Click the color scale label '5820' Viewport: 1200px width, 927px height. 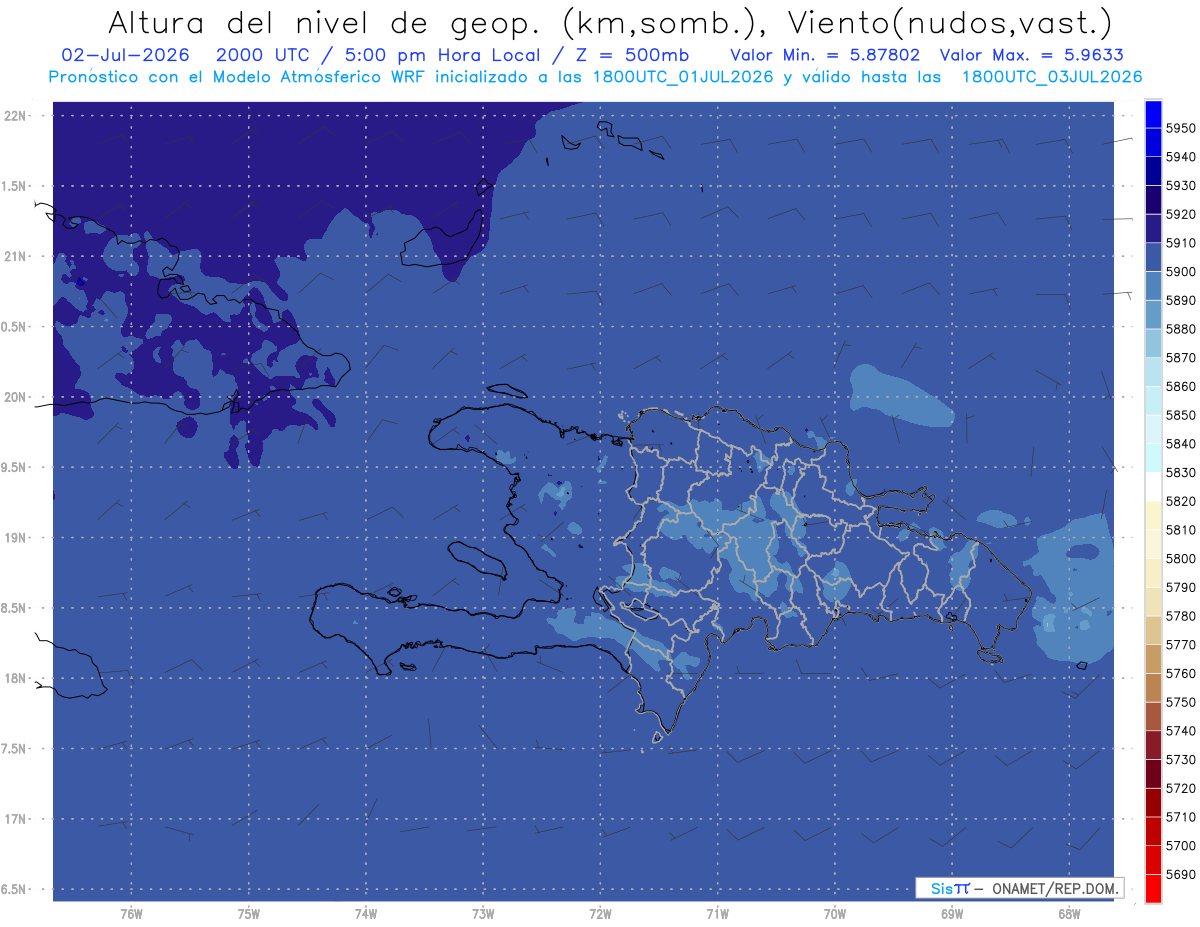click(x=1180, y=501)
